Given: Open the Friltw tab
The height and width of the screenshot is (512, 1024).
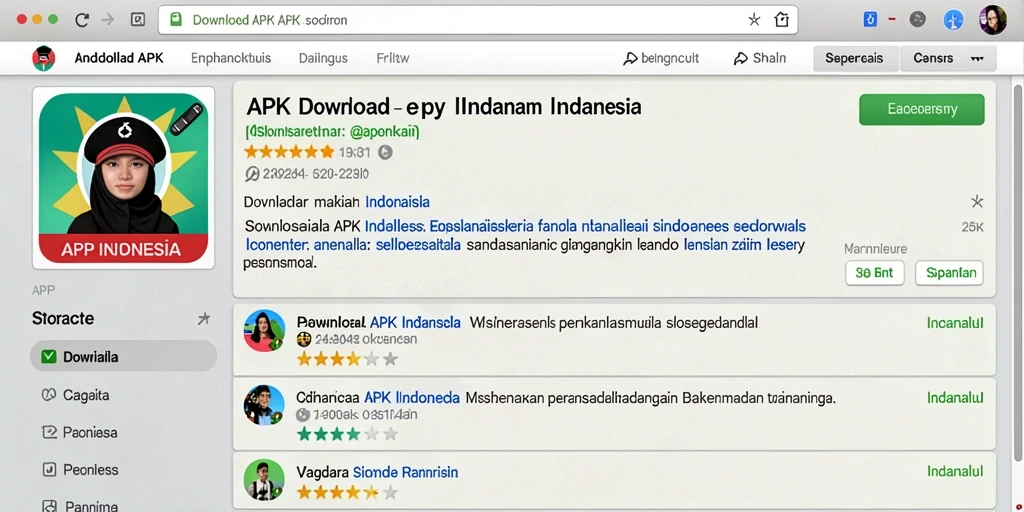Looking at the screenshot, I should pyautogui.click(x=393, y=58).
